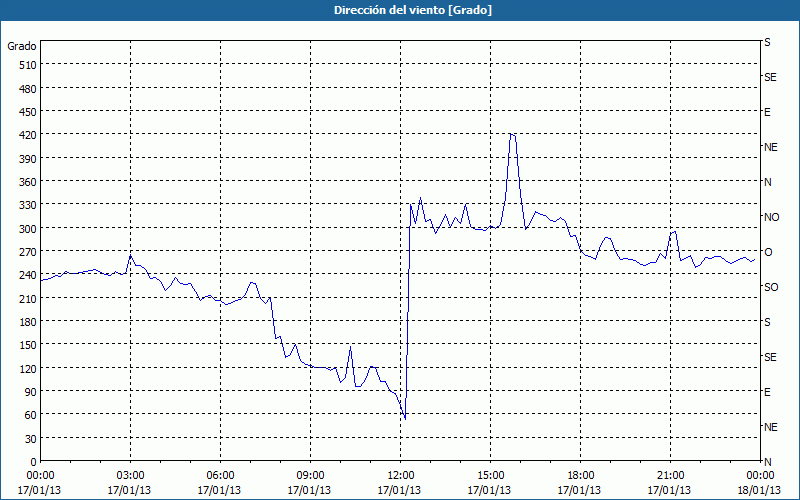Choose the 120 degree axis label
Viewport: 800px width, 500px height.
click(x=28, y=368)
